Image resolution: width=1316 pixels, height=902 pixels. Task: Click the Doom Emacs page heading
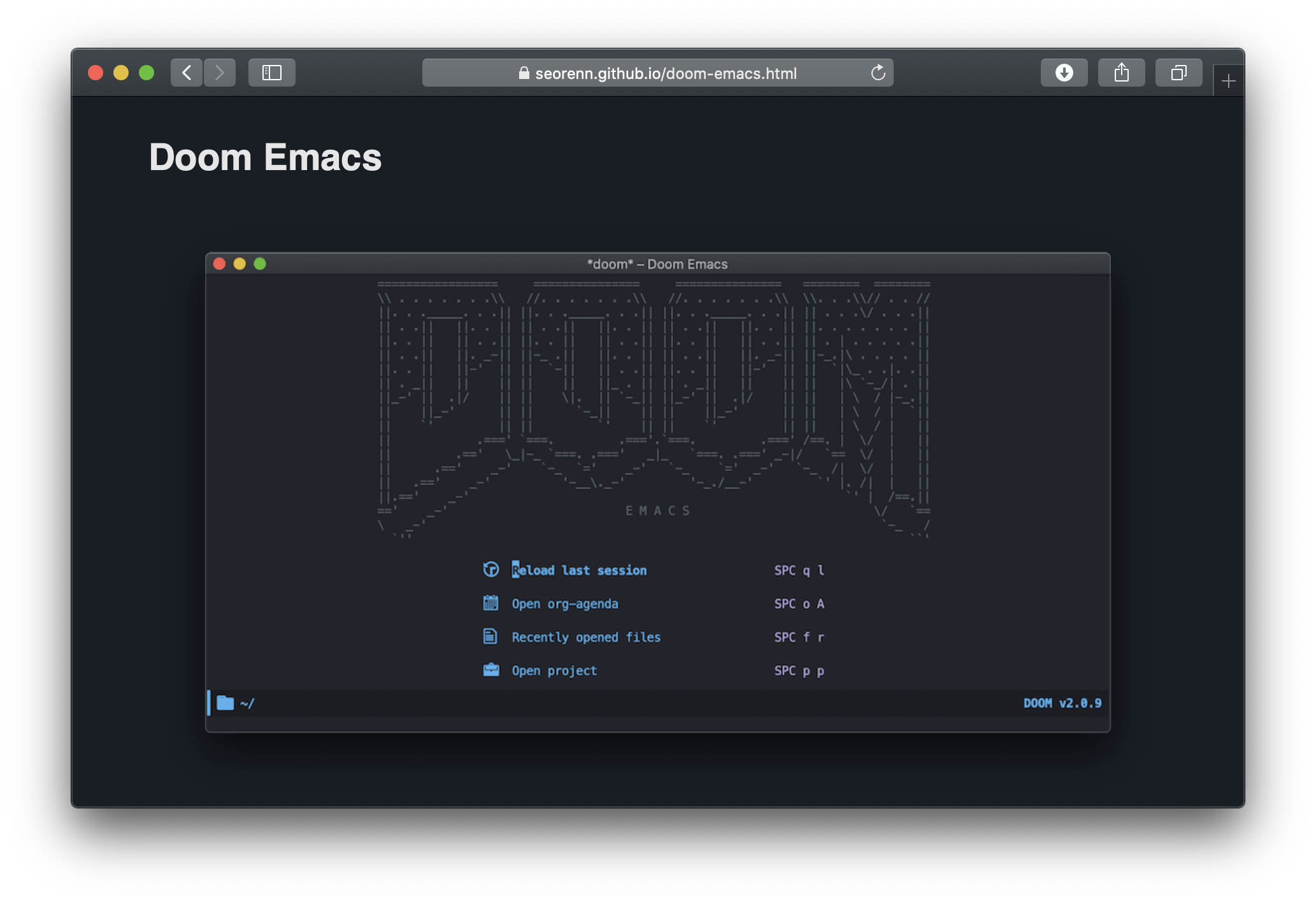(265, 157)
